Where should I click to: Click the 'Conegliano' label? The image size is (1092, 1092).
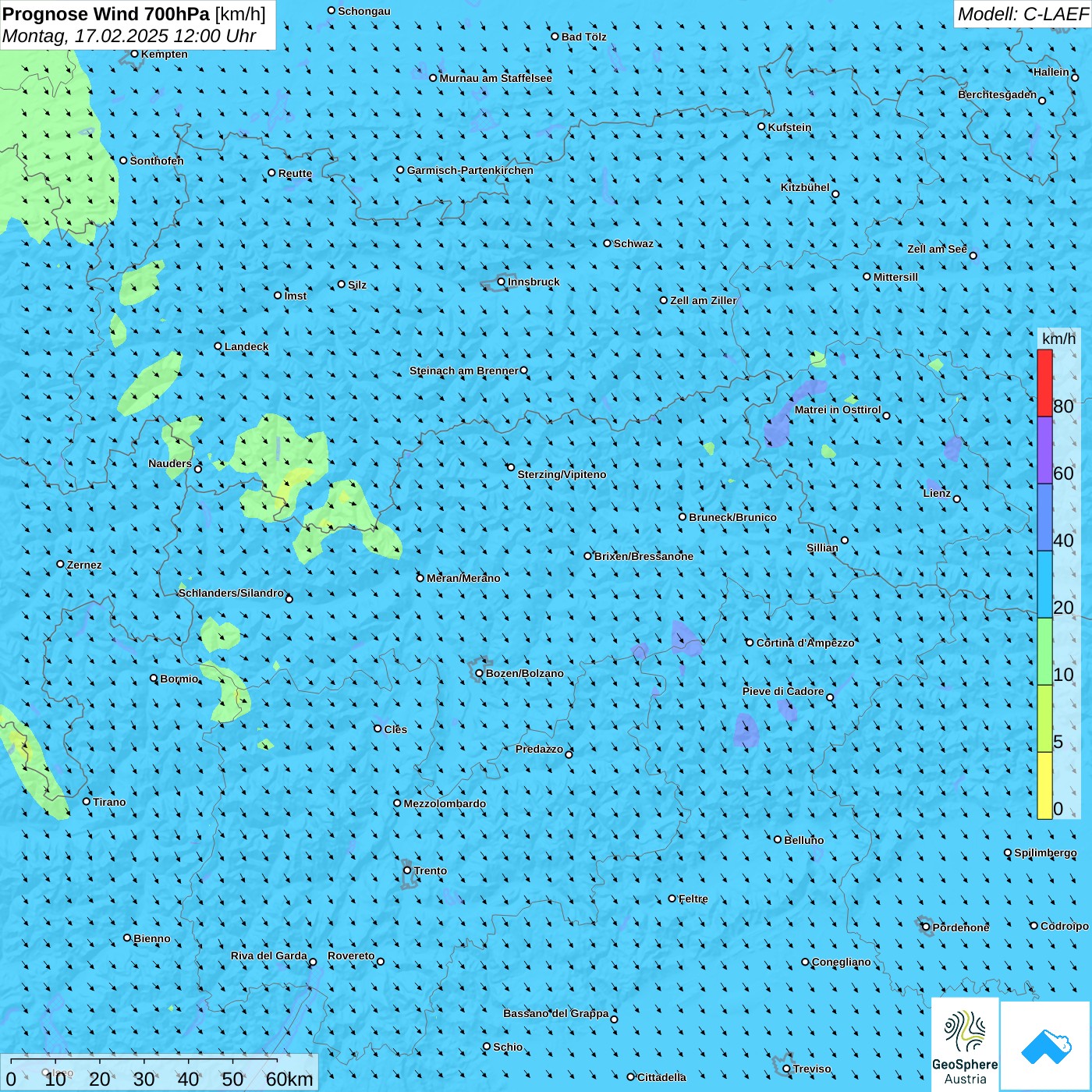pyautogui.click(x=841, y=962)
